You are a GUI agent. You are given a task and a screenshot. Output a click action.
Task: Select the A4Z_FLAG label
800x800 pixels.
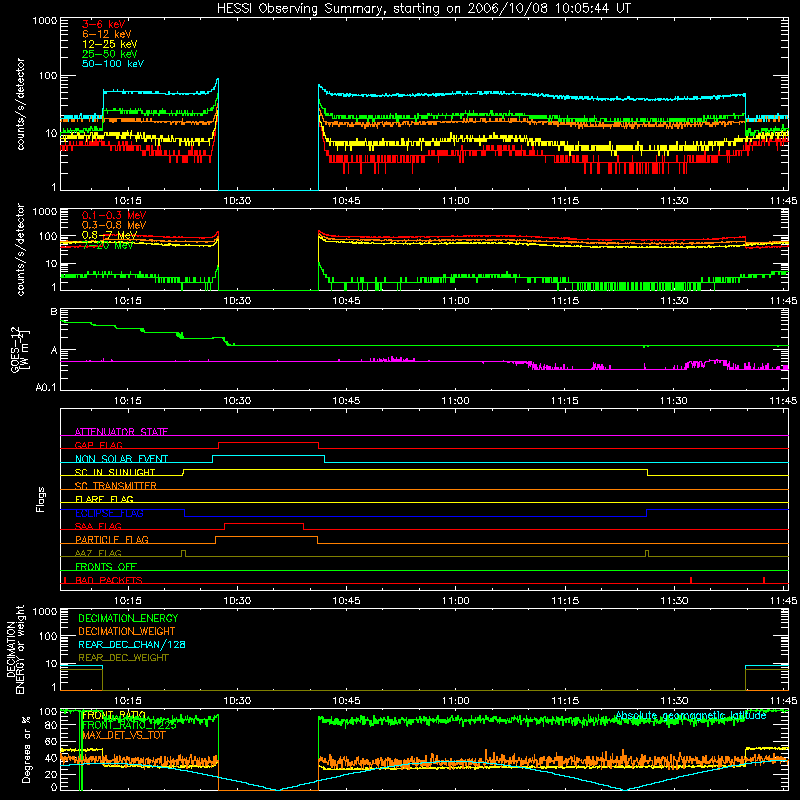[x=98, y=553]
